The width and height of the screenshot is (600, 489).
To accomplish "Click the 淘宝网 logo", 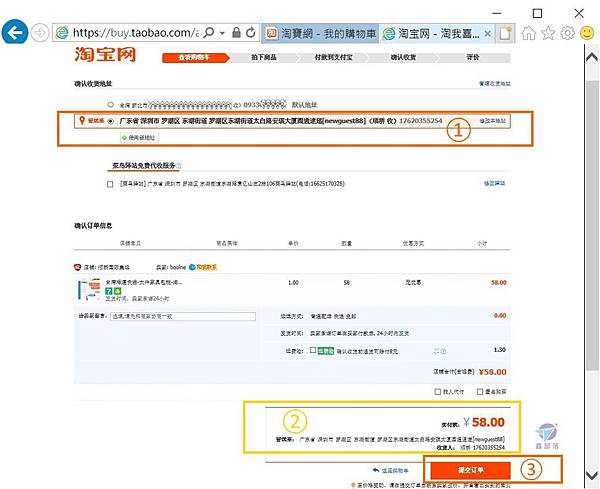I will (x=105, y=54).
